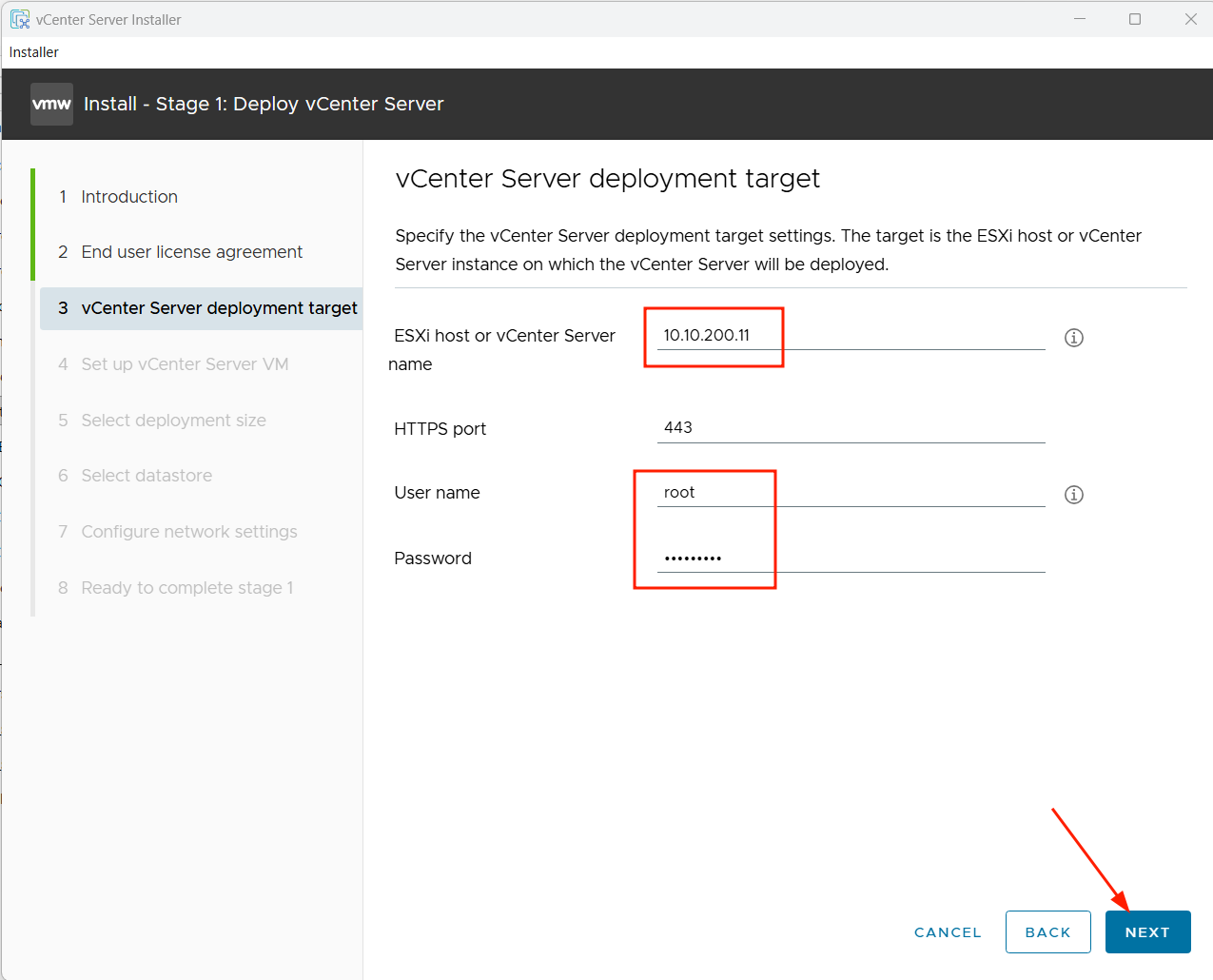Click the info icon beside User name field
1213x980 pixels.
pos(1074,495)
